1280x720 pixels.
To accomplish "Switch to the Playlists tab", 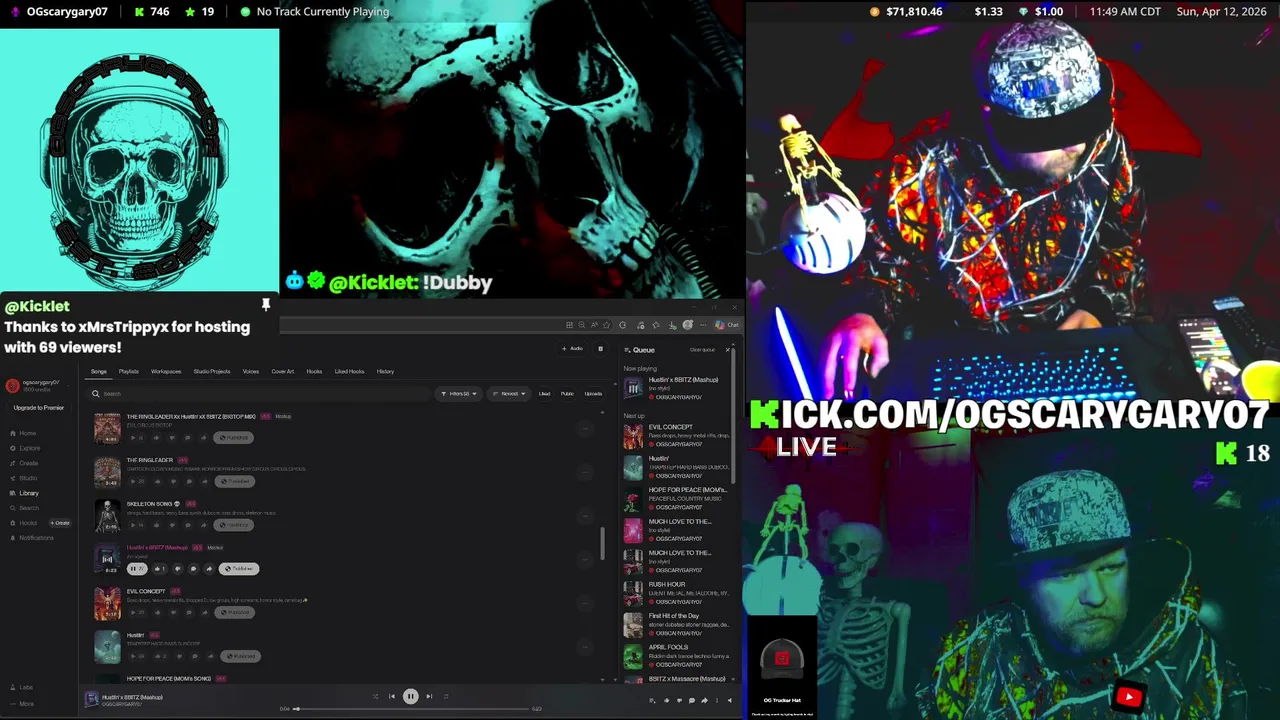I will click(x=129, y=371).
